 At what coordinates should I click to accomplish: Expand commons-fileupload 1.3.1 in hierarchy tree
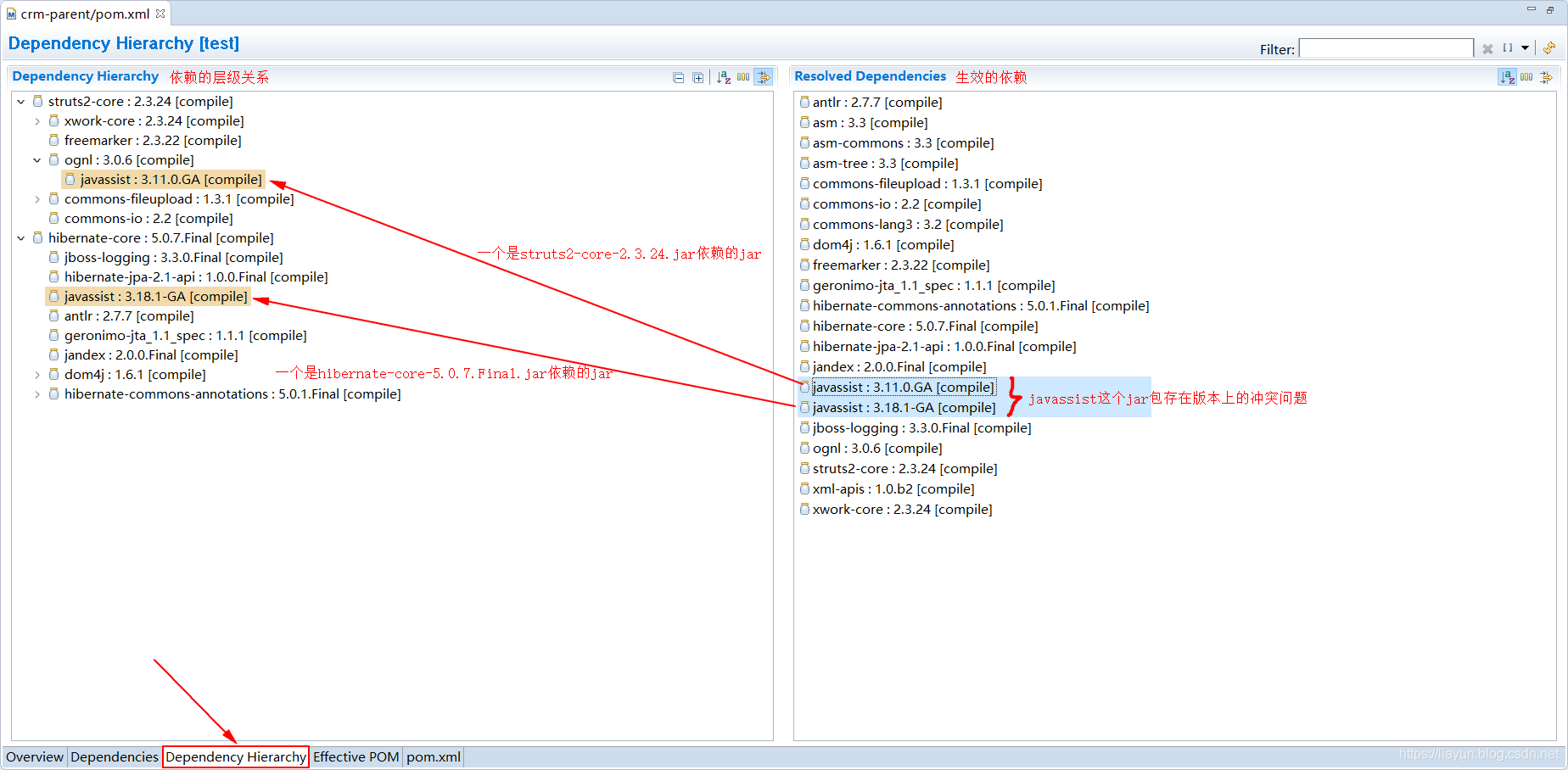coord(37,199)
